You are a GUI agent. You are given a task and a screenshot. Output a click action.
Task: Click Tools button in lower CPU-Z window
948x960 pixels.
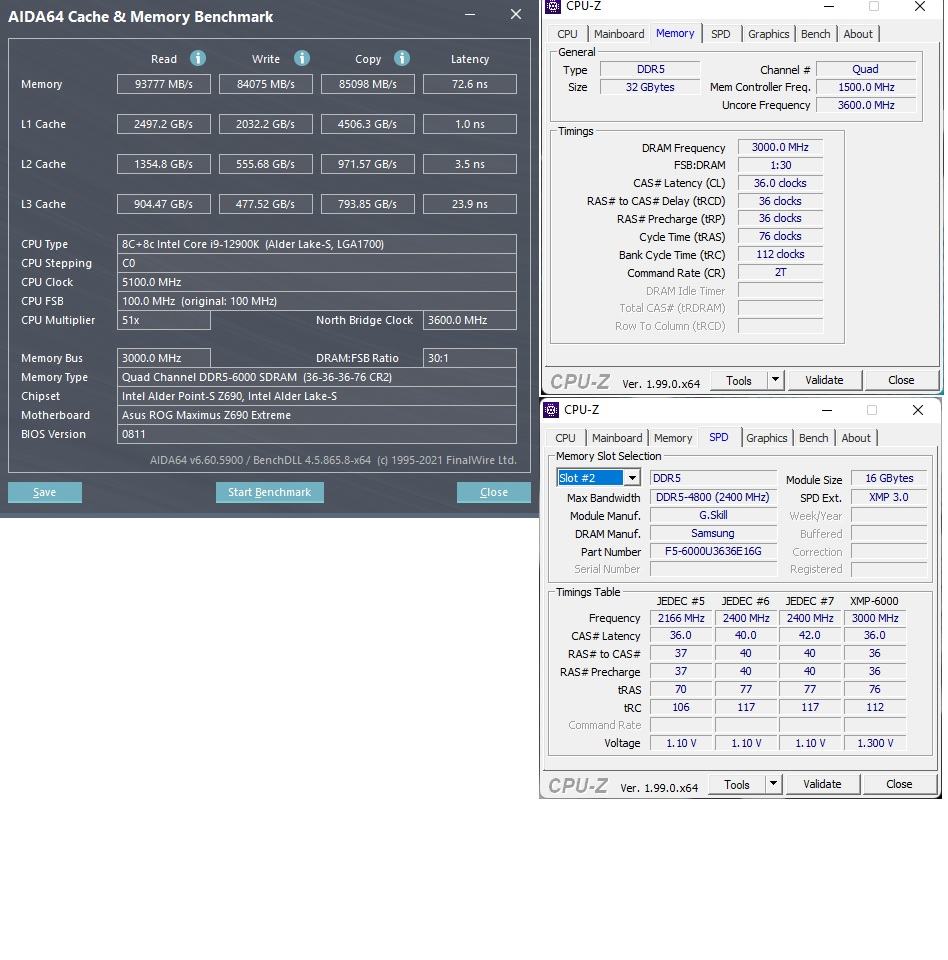click(737, 784)
